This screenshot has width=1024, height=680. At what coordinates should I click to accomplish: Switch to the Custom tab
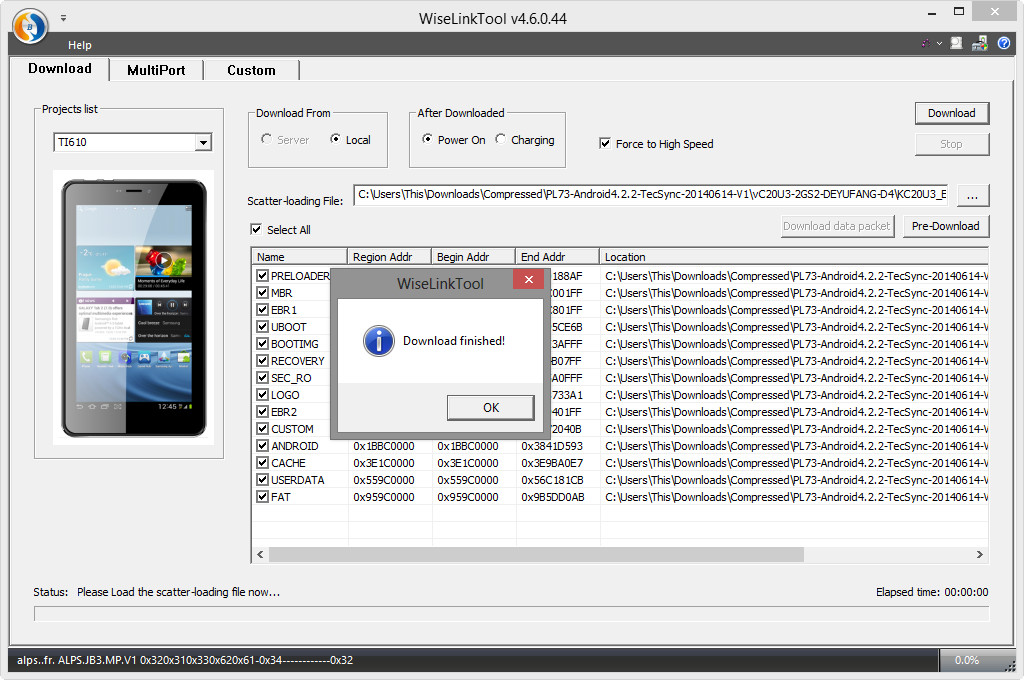coord(251,70)
